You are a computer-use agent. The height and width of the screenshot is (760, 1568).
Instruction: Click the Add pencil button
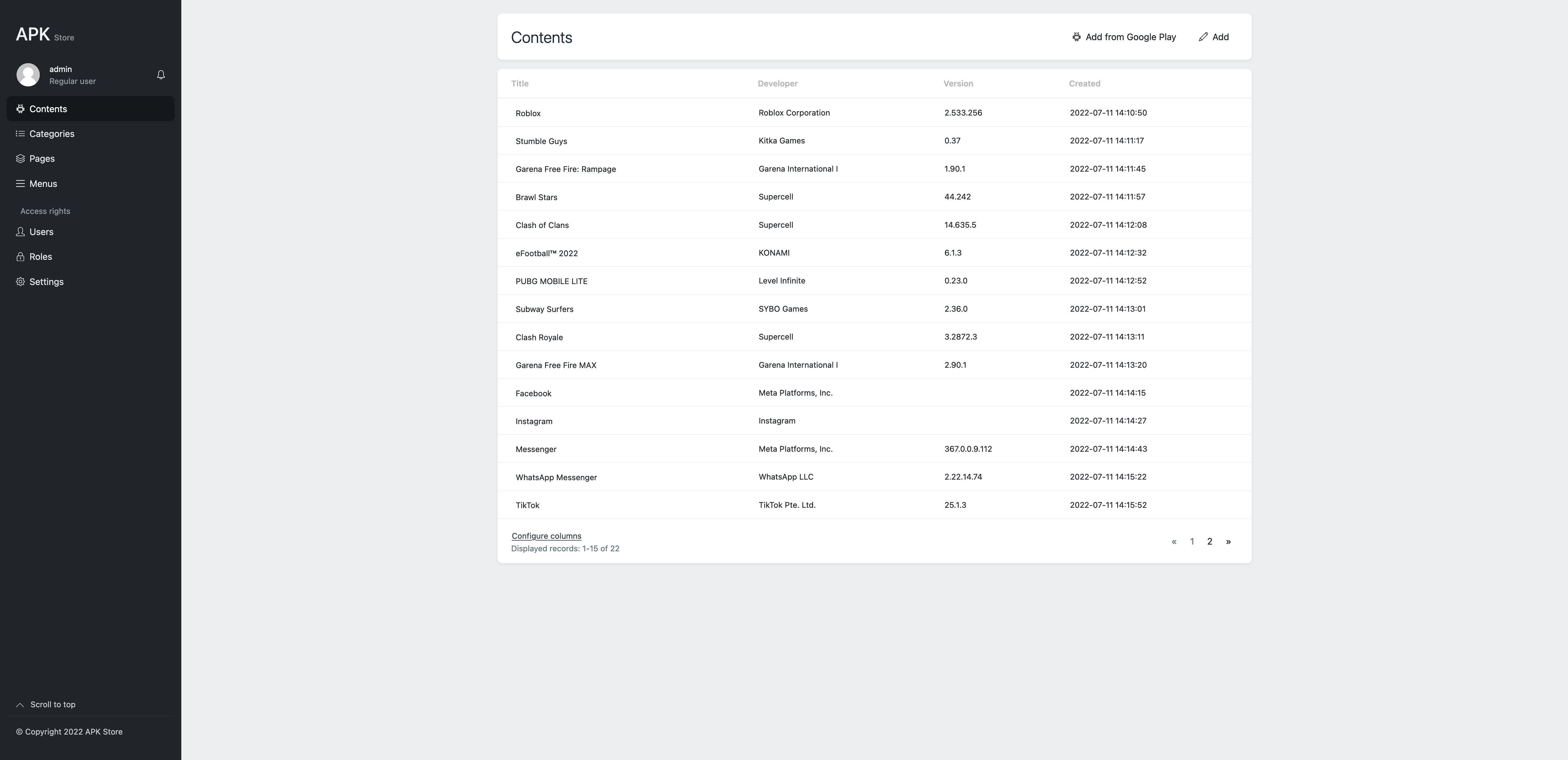tap(1214, 37)
